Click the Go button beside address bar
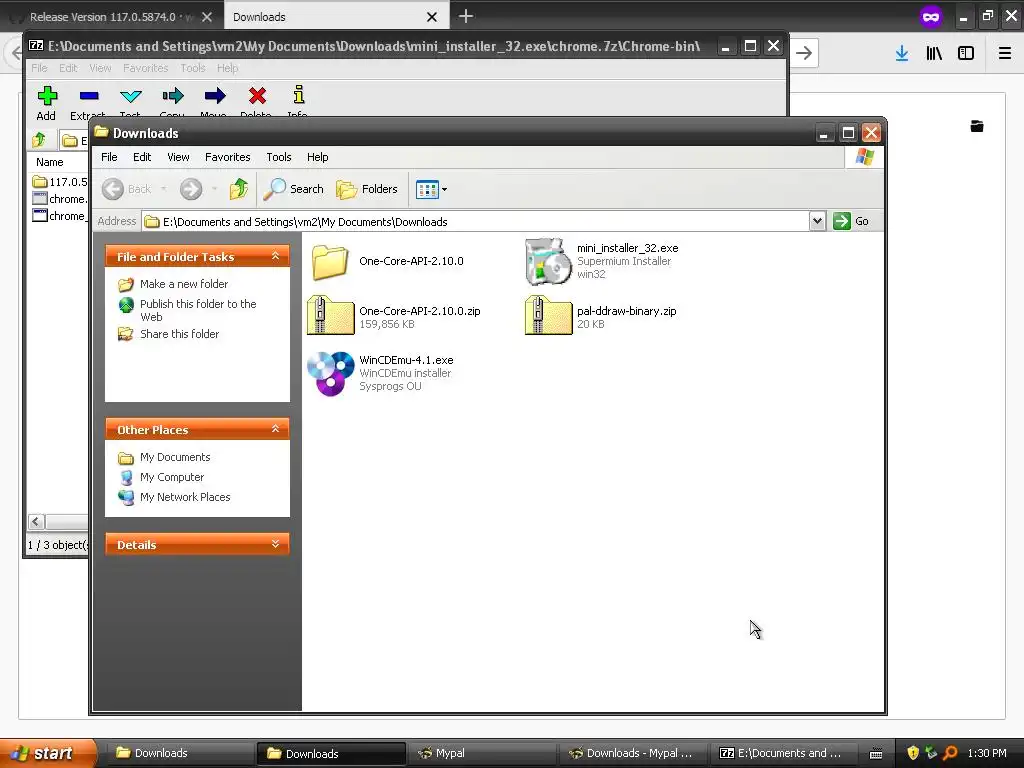The width and height of the screenshot is (1024, 768). (851, 221)
